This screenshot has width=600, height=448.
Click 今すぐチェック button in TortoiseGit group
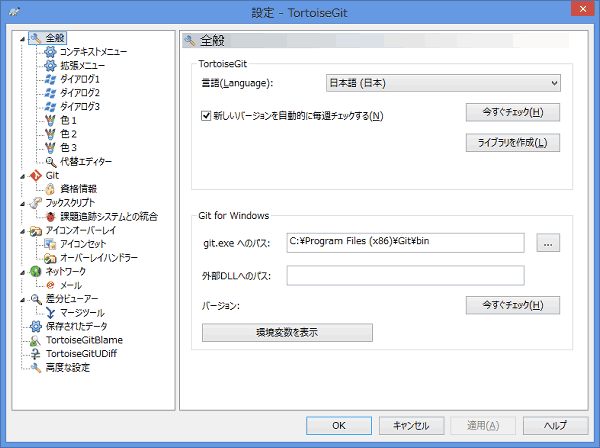513,112
